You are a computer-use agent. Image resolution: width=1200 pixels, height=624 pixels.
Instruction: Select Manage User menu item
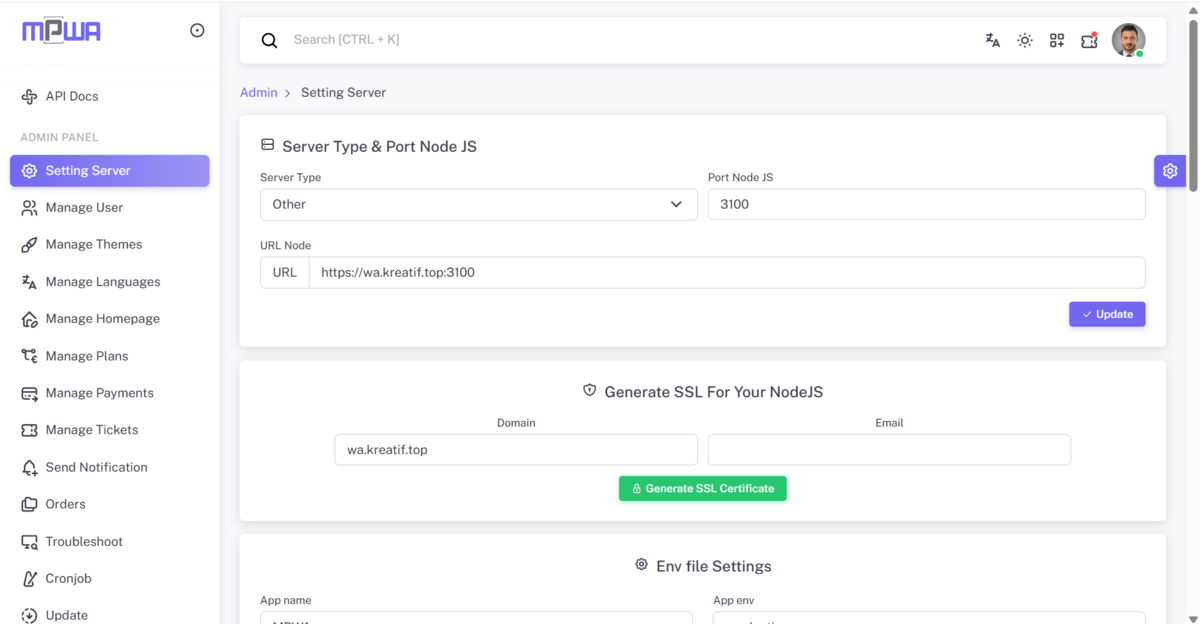click(x=110, y=208)
